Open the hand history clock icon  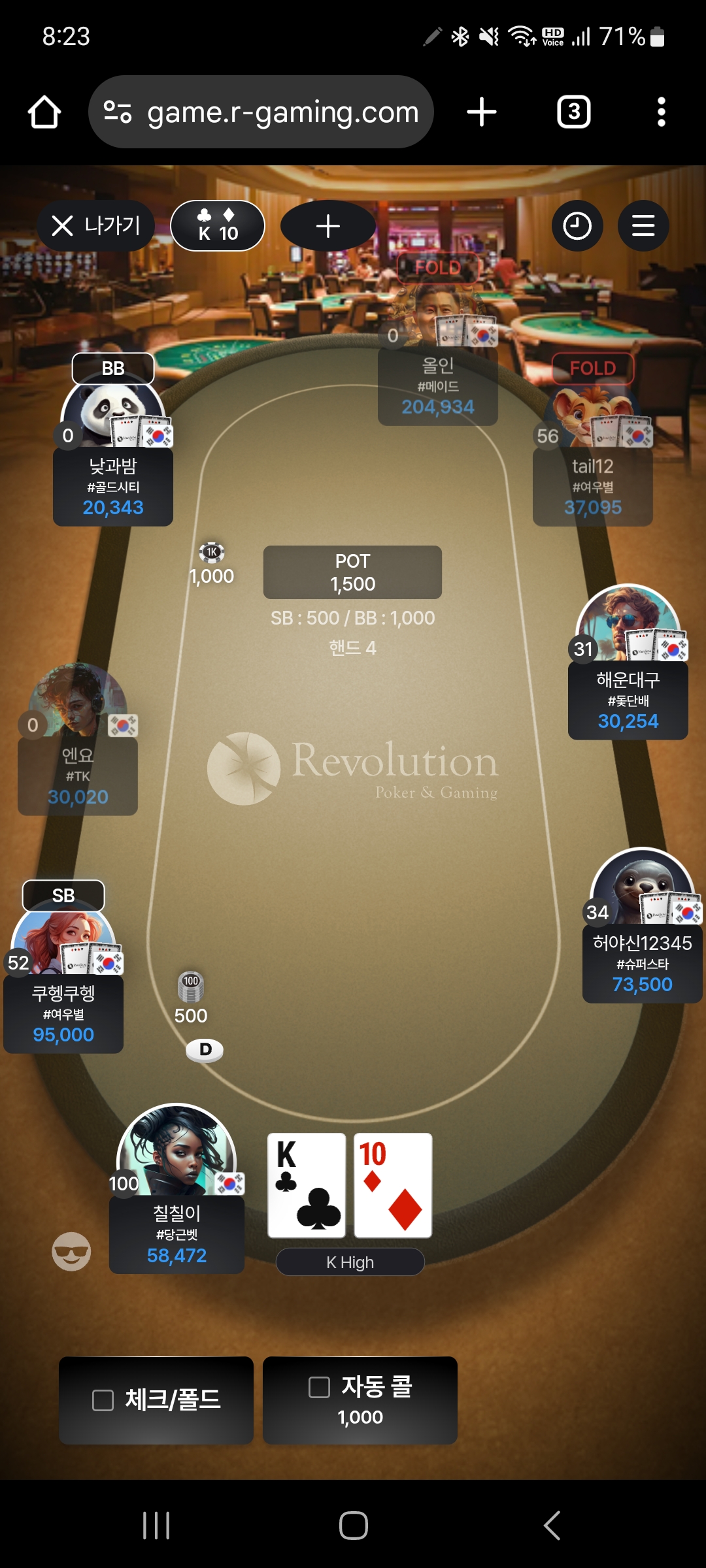point(577,226)
